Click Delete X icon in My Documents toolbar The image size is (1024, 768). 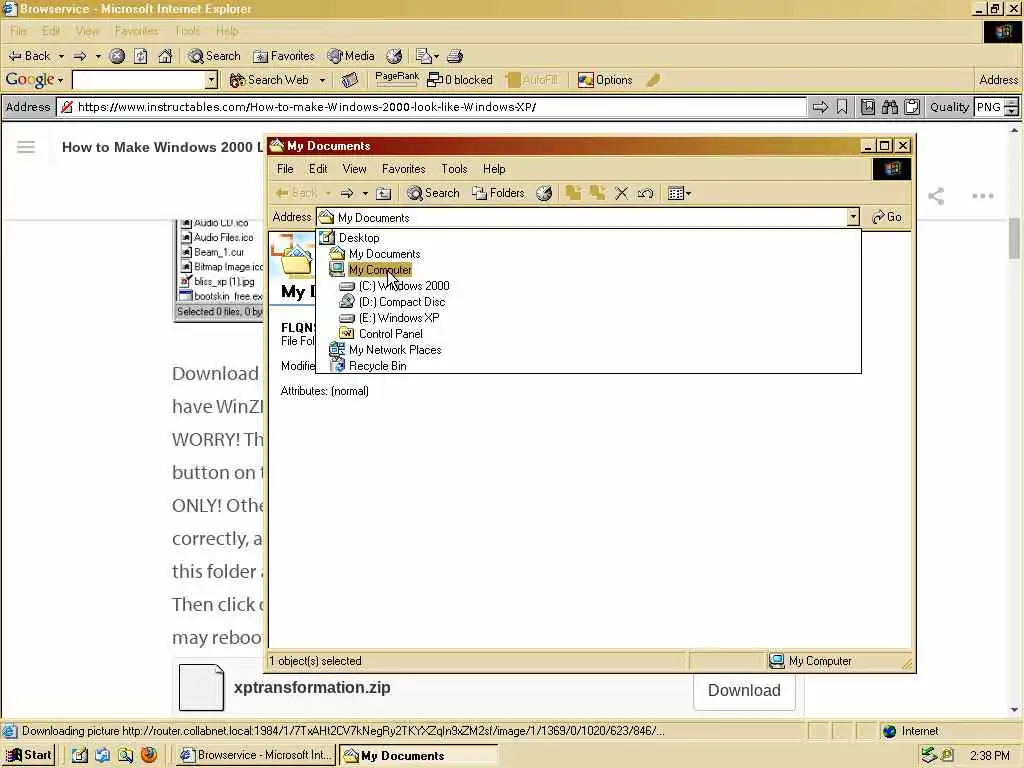coord(622,193)
